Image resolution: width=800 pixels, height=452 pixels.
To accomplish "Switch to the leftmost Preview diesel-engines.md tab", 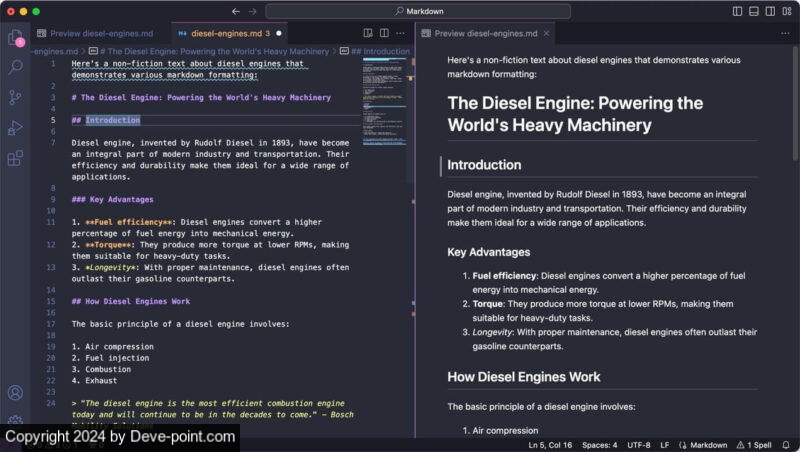I will 98,33.
